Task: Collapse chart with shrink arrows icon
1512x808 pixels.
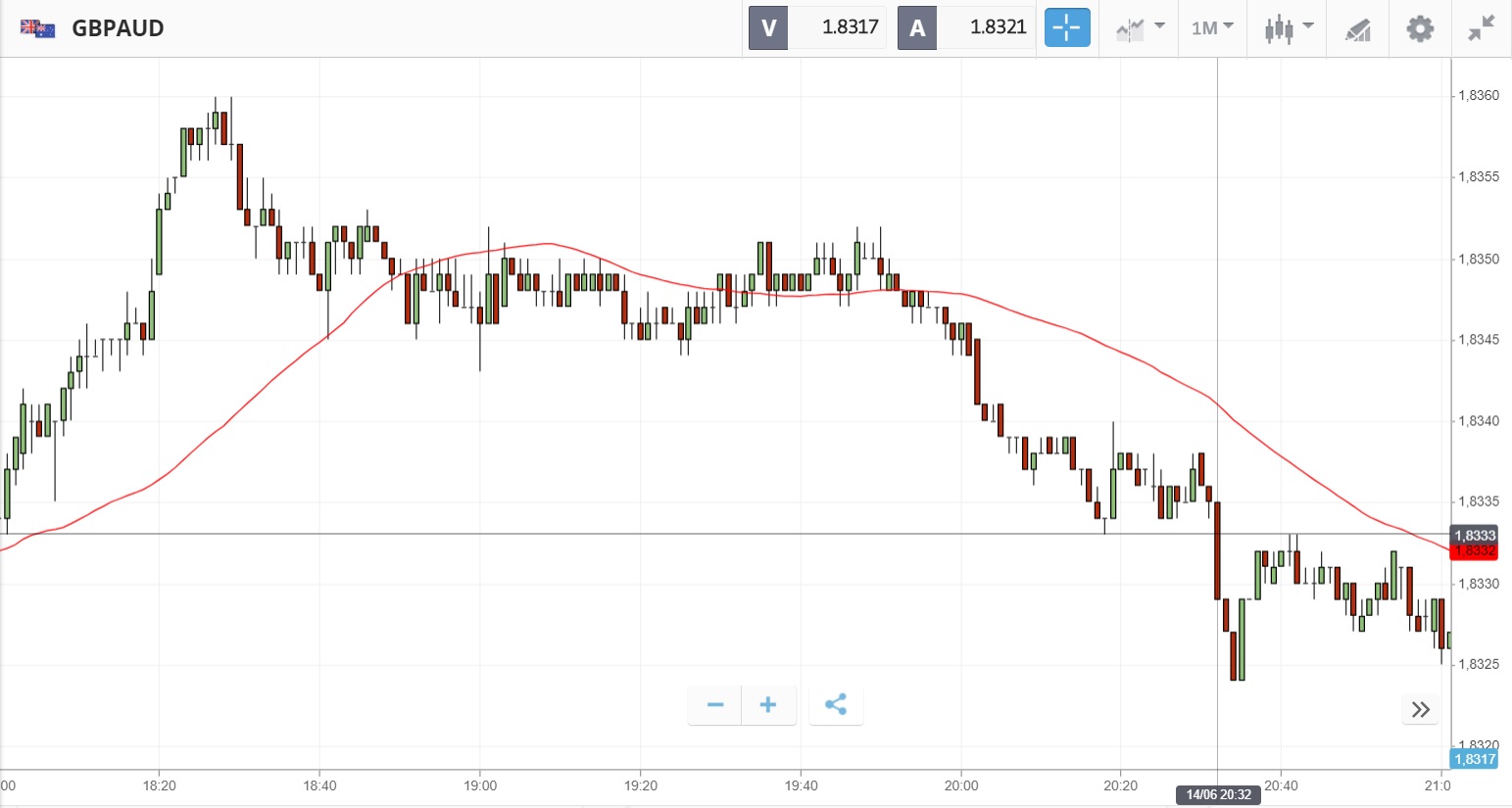Action: (1481, 28)
